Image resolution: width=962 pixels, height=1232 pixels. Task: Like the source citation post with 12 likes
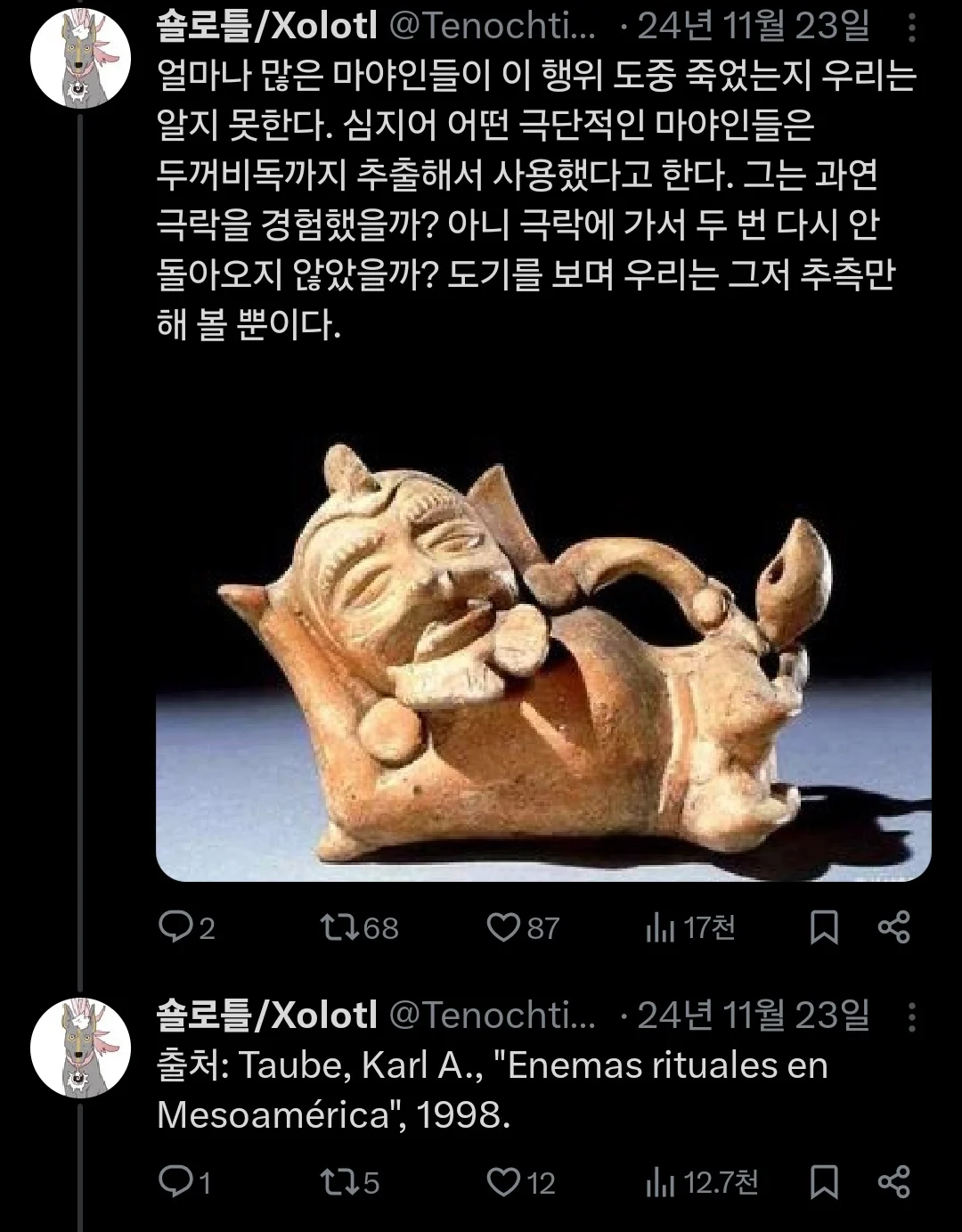[521, 1182]
